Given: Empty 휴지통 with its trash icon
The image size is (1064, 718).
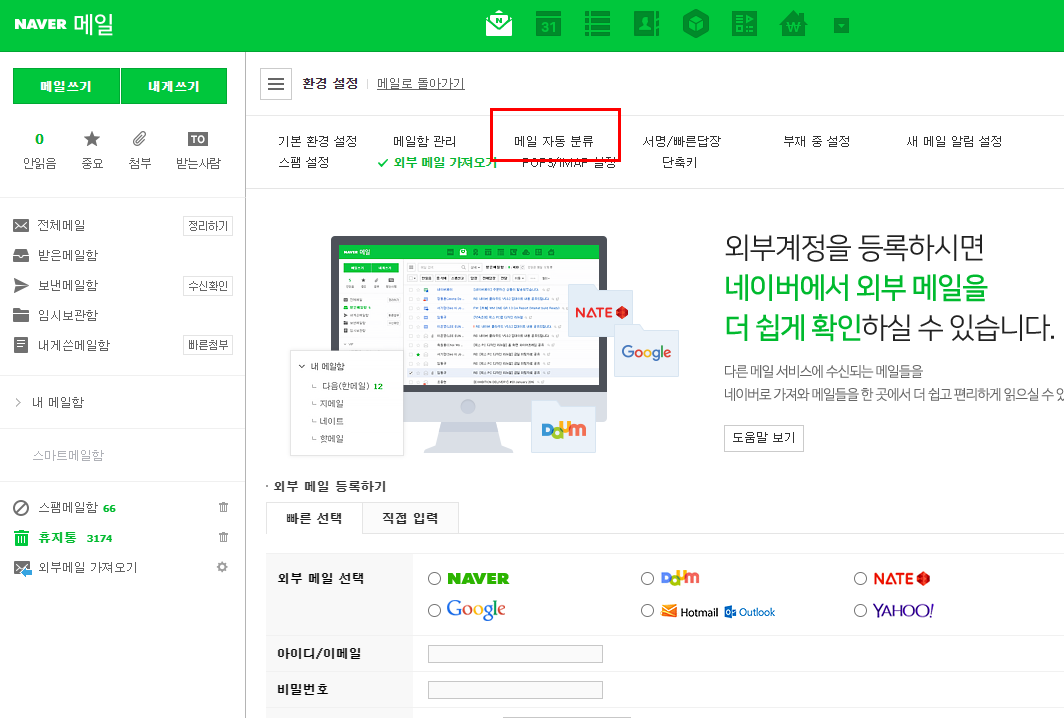Looking at the screenshot, I should point(223,537).
